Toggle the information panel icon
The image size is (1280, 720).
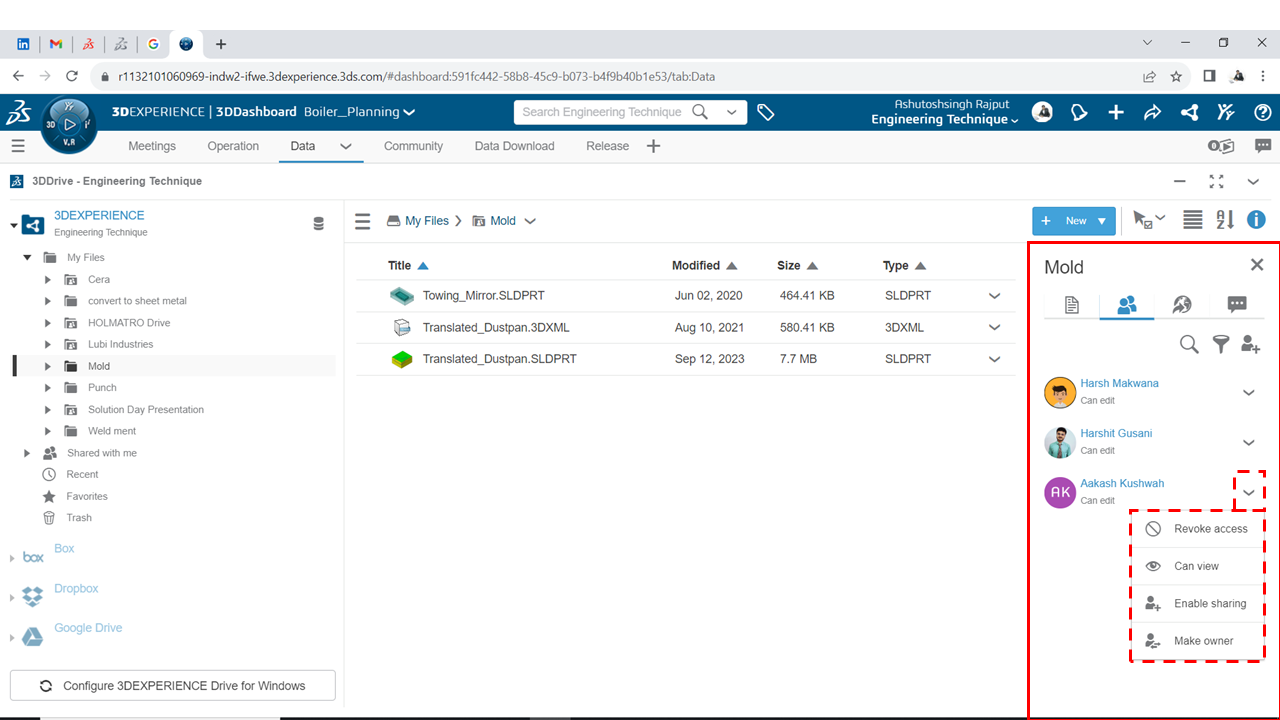coord(1257,220)
